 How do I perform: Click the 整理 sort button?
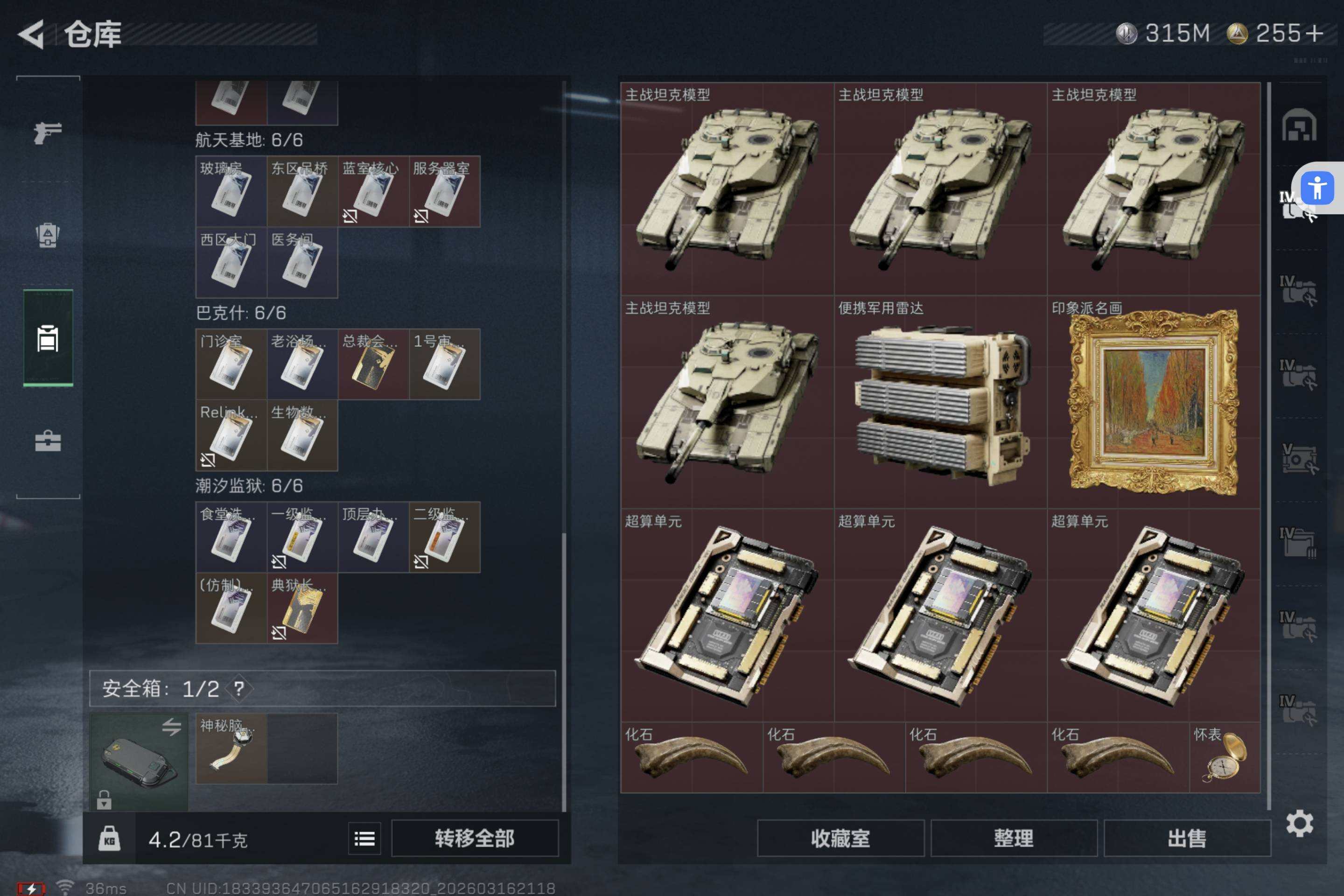coord(1014,838)
